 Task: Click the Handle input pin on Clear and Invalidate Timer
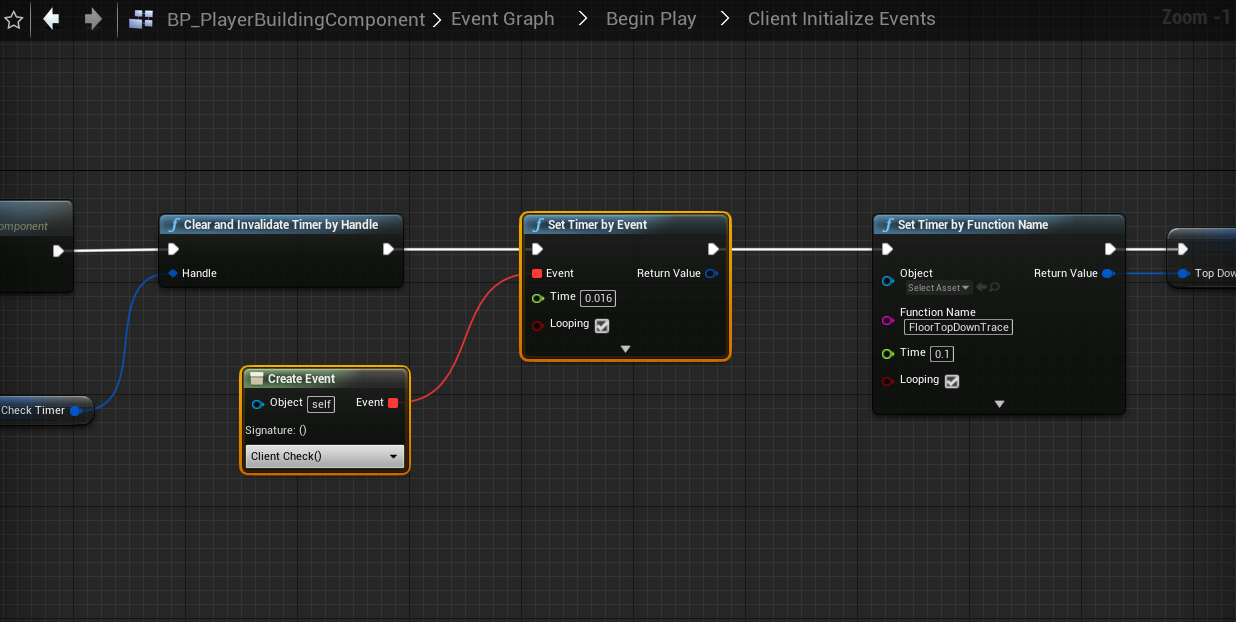[x=173, y=273]
